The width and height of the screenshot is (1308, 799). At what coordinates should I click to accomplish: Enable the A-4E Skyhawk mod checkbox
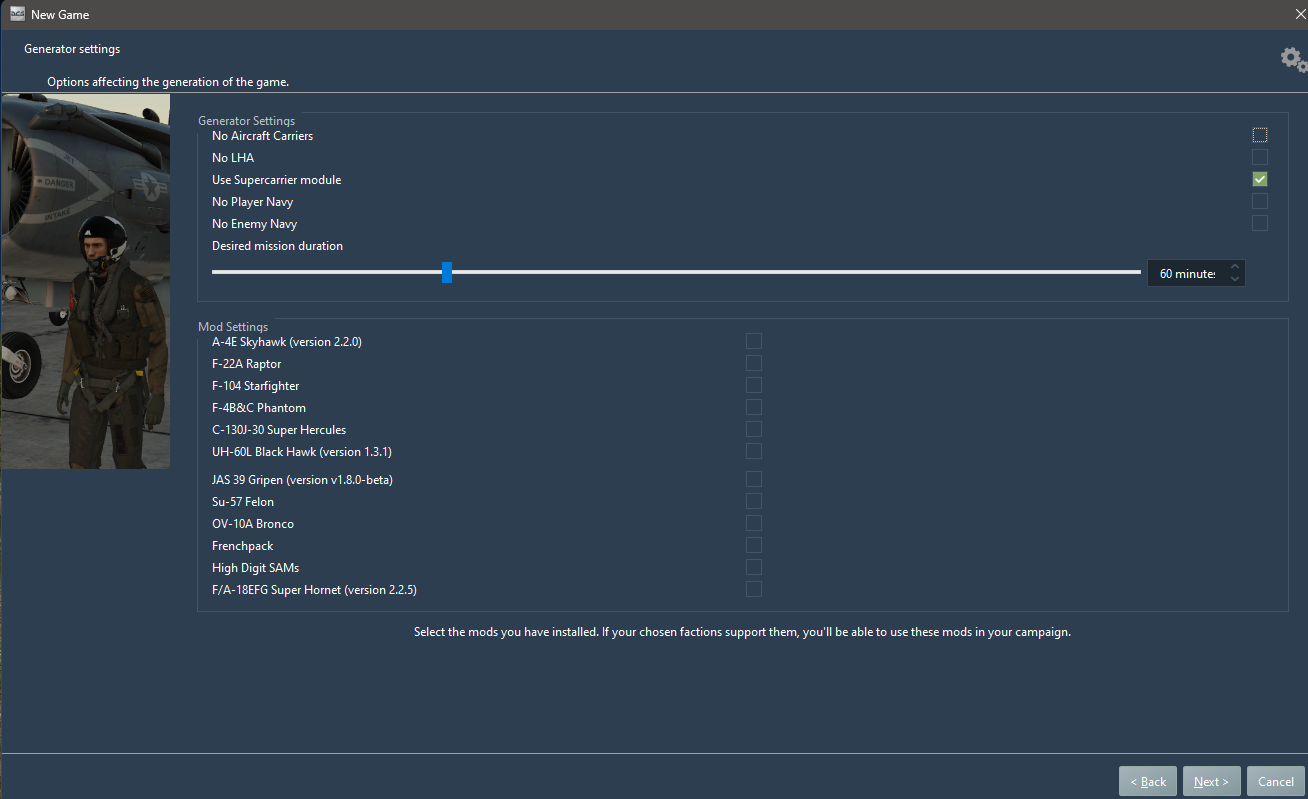point(754,341)
